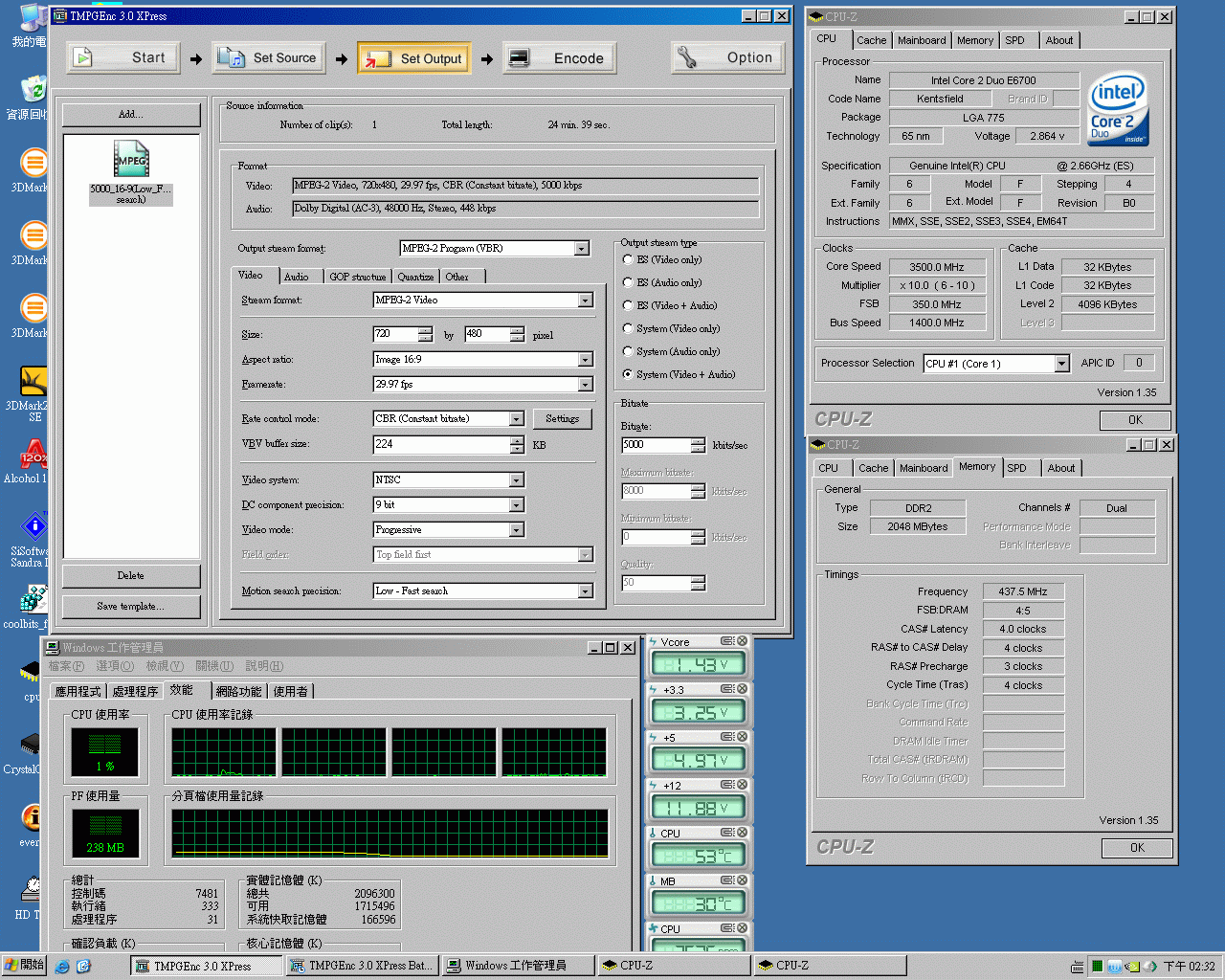1225x980 pixels.
Task: Click OK in the lower CPU-Z window
Action: pos(1137,848)
